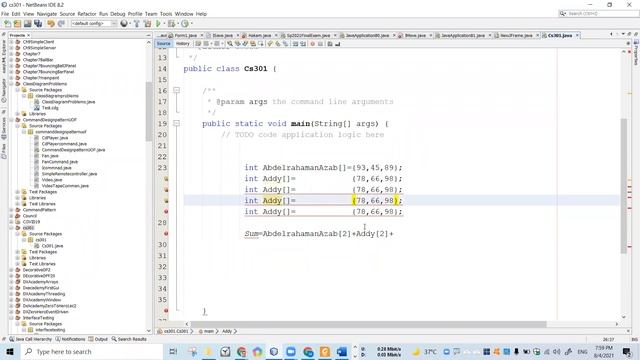Open the Properties side tab at right
This screenshot has width=640, height=360.
(636, 52)
